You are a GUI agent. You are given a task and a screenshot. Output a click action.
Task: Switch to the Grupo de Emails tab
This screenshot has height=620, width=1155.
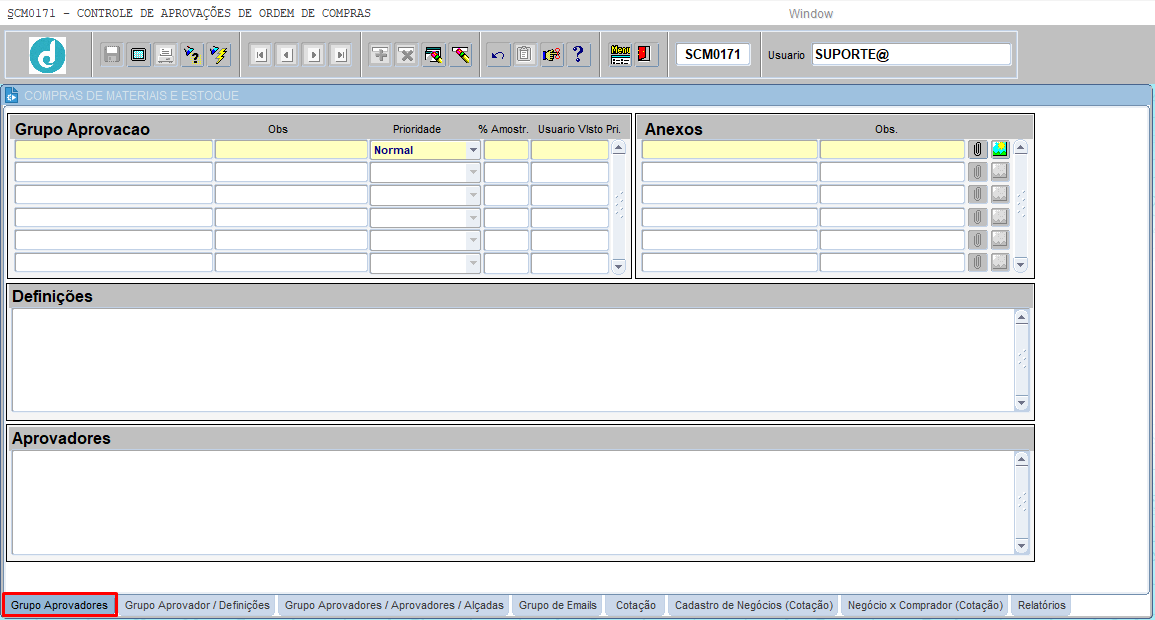tap(558, 605)
